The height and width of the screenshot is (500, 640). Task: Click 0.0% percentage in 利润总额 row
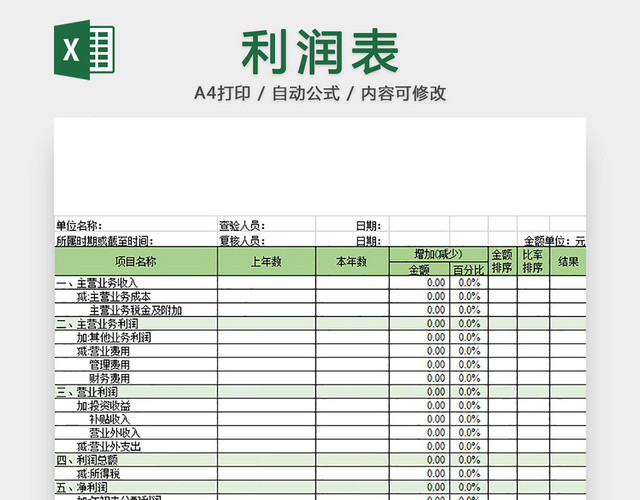pos(469,460)
